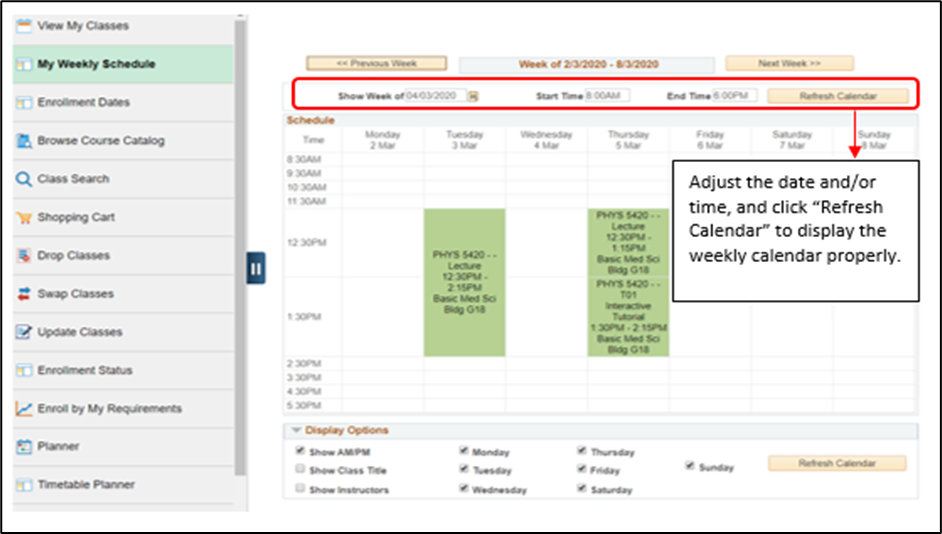
Task: Uncheck the Wednesday checkbox
Action: pos(463,488)
